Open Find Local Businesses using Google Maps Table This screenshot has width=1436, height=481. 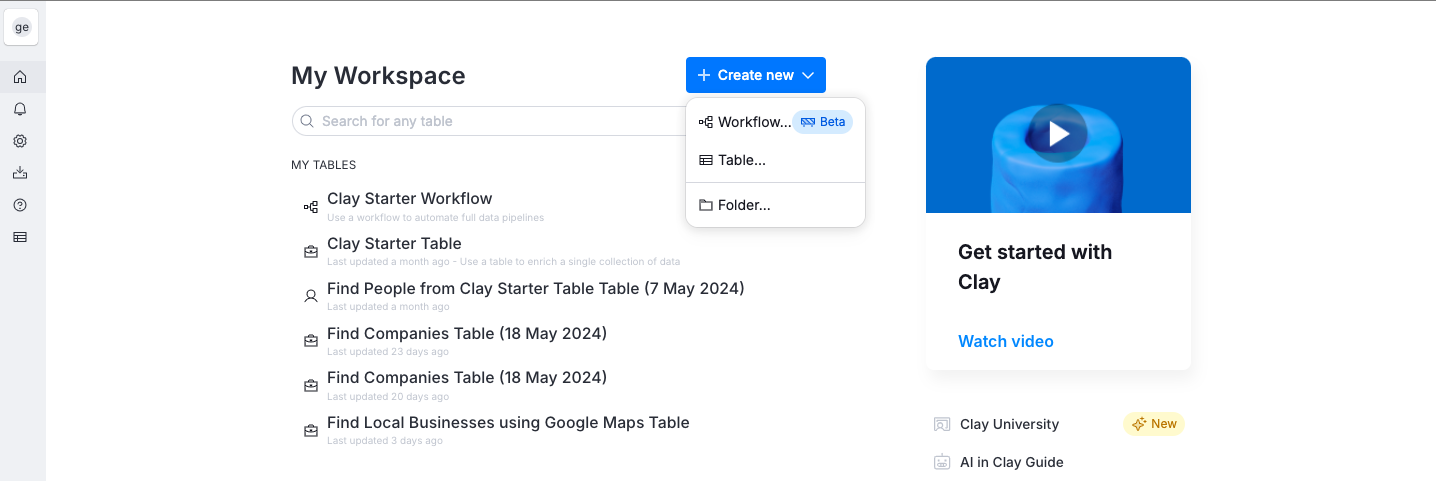pos(508,423)
